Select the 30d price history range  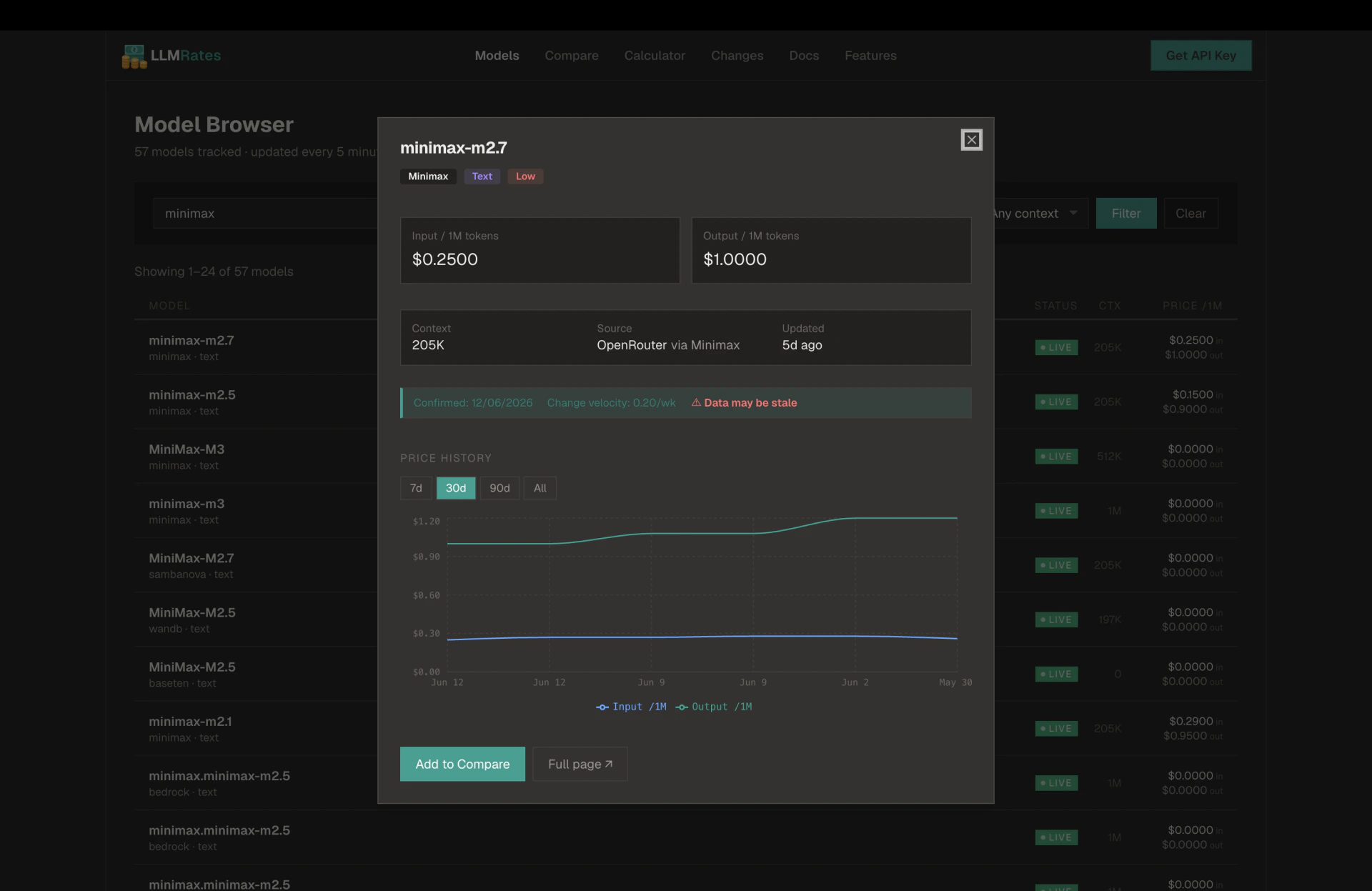click(x=456, y=488)
